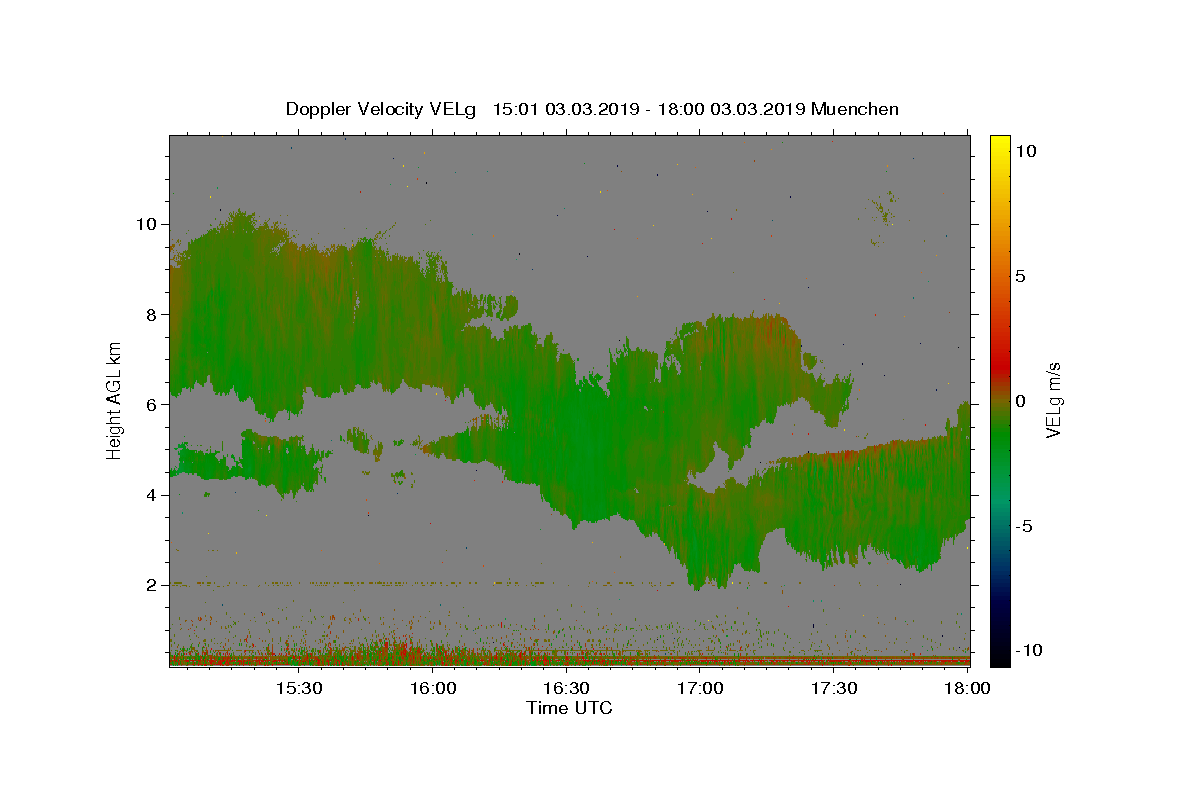Click the plot title 'Doppler Velocity VELg'

coord(382,109)
